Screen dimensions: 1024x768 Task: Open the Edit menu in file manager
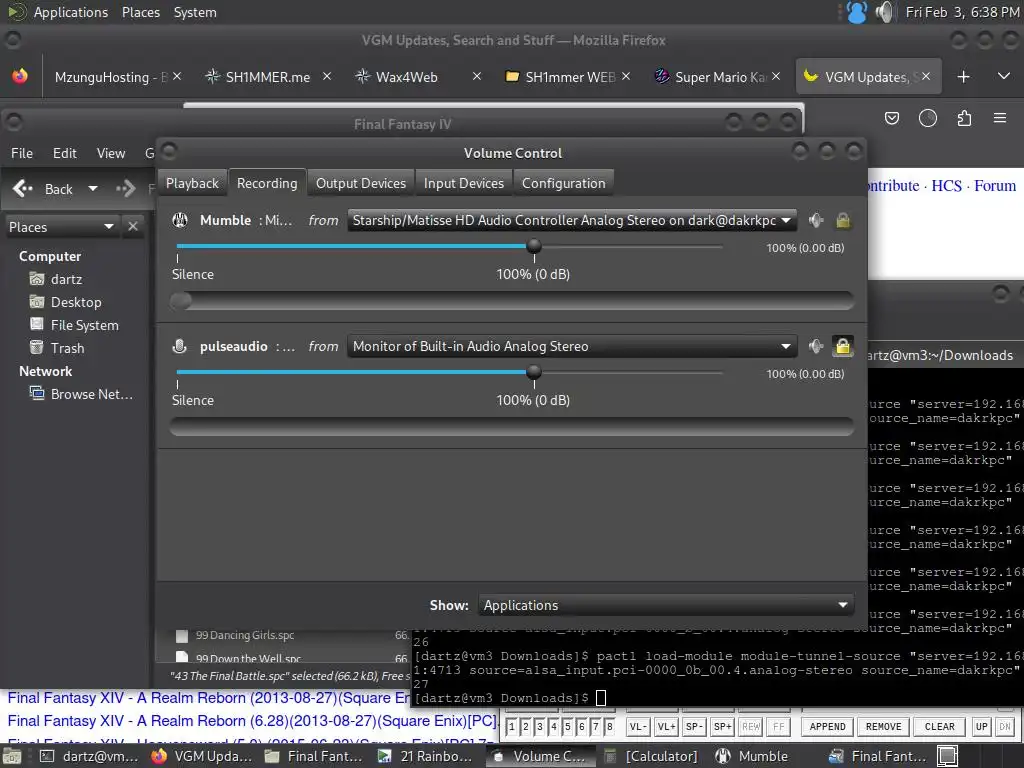point(65,153)
